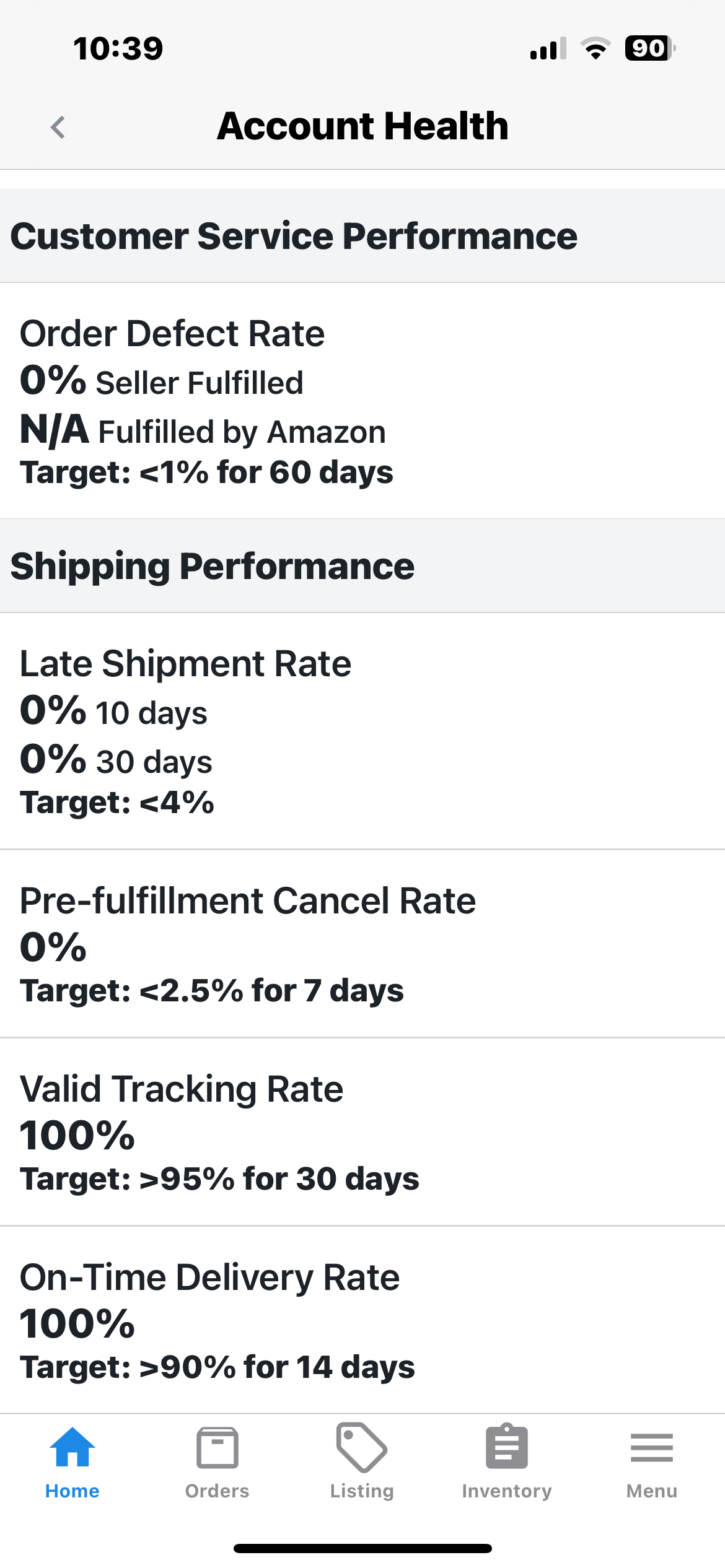Tap the 10:39 clock
This screenshot has height=1568, width=725.
[118, 48]
